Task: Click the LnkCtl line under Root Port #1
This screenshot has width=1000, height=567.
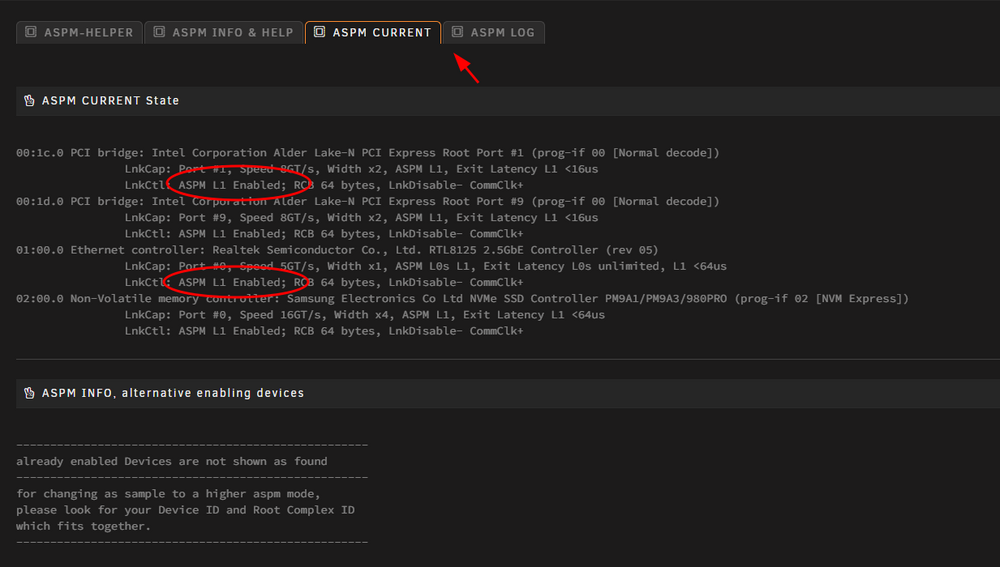Action: [x=323, y=185]
